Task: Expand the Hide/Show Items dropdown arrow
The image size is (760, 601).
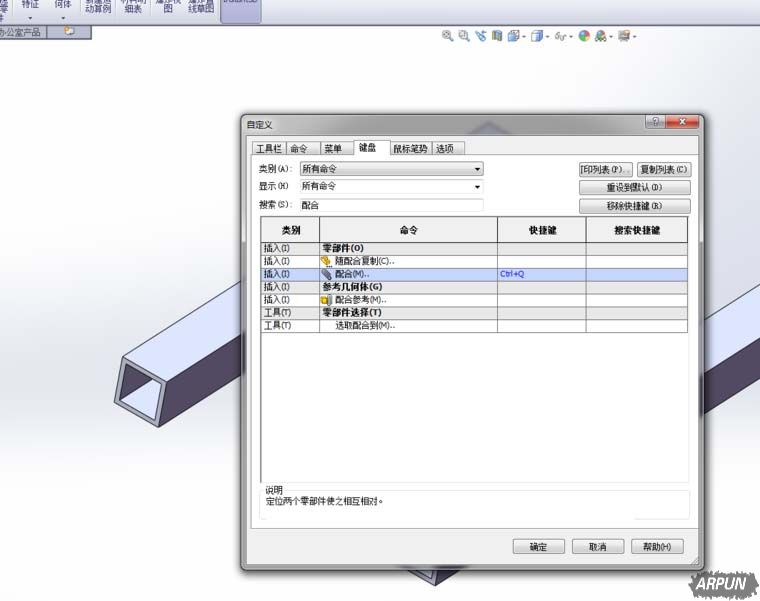Action: (x=571, y=37)
